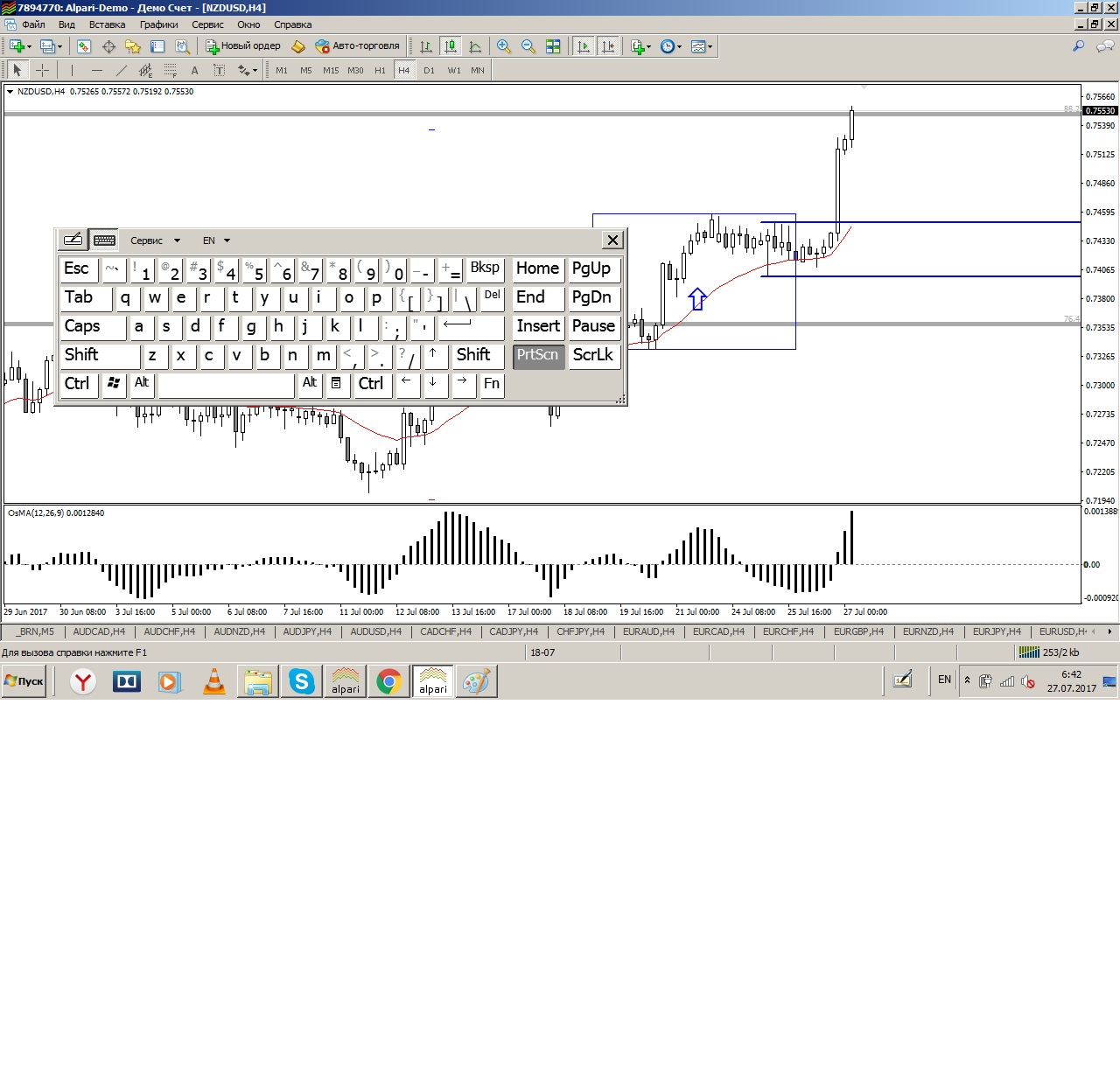Select the cursor arrow tool
This screenshot has width=1120, height=1088.
click(x=17, y=70)
